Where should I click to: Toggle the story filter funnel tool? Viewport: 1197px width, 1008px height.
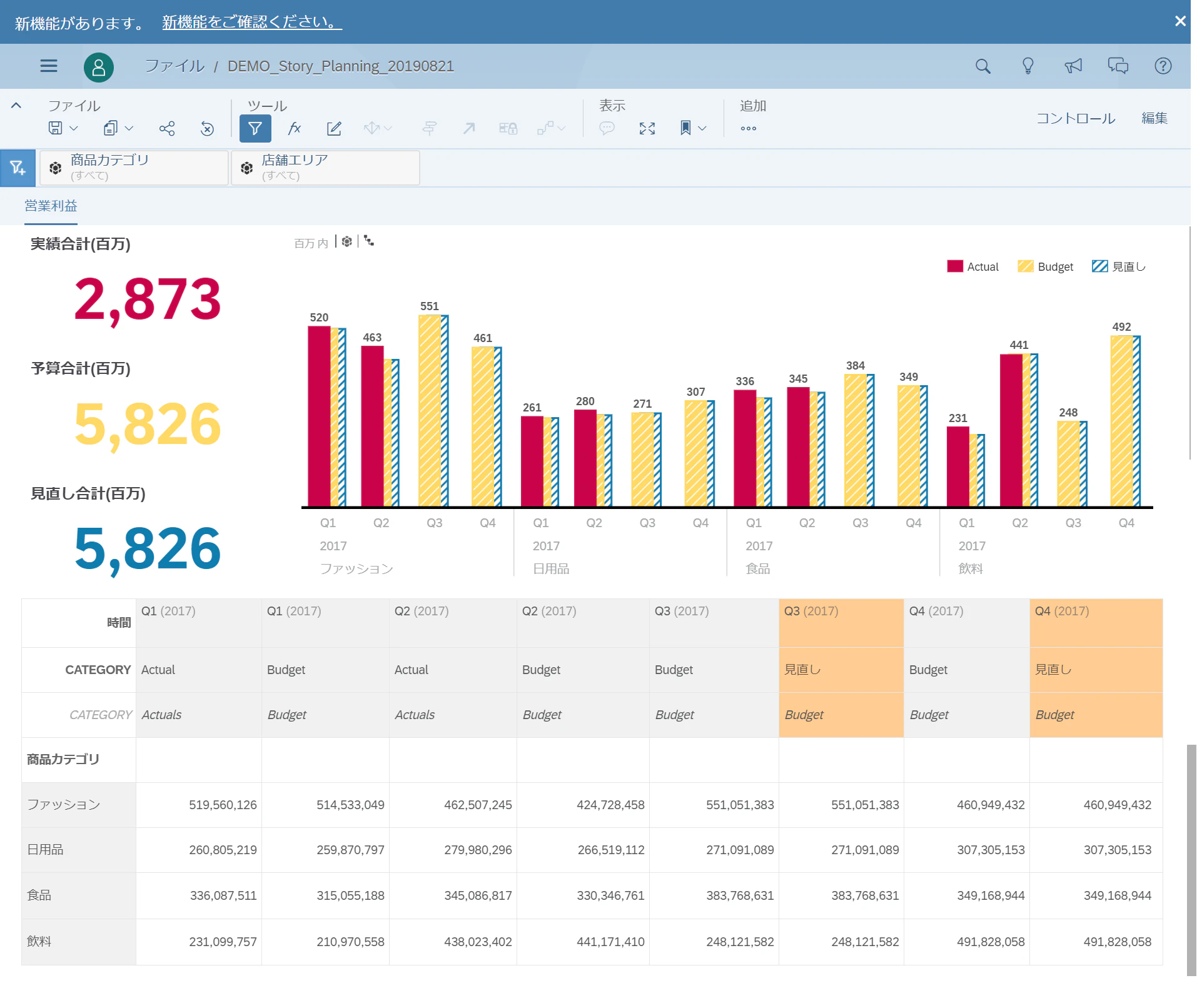pos(255,128)
